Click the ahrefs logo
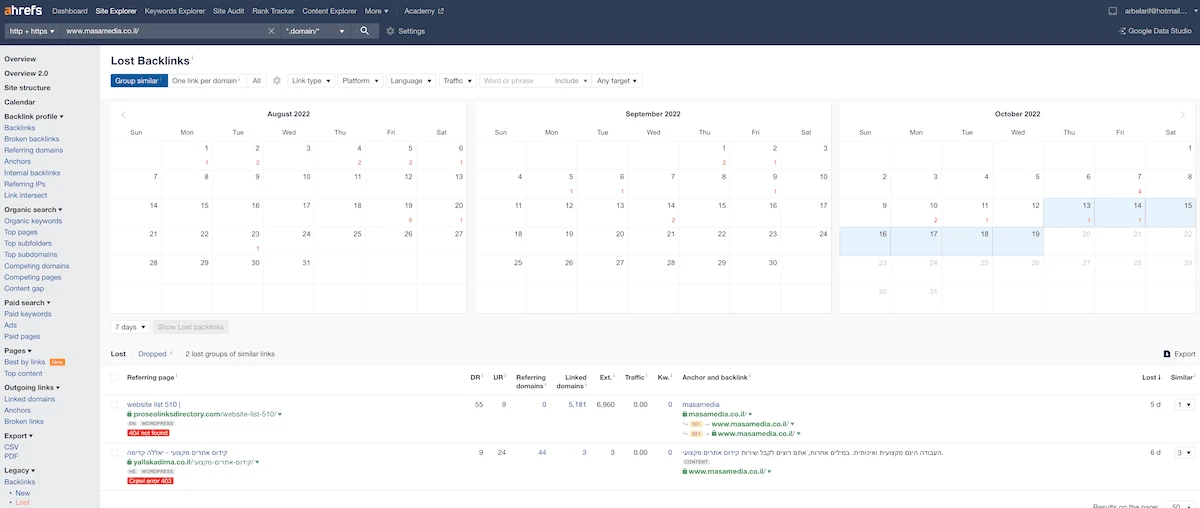Screen dimensions: 1200x508 point(22,11)
